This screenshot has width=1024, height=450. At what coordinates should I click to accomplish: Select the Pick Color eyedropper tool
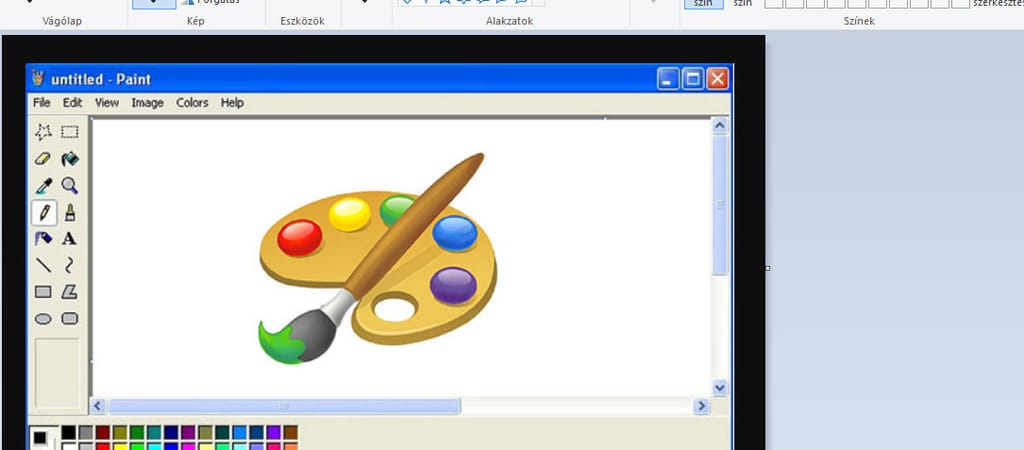43,186
